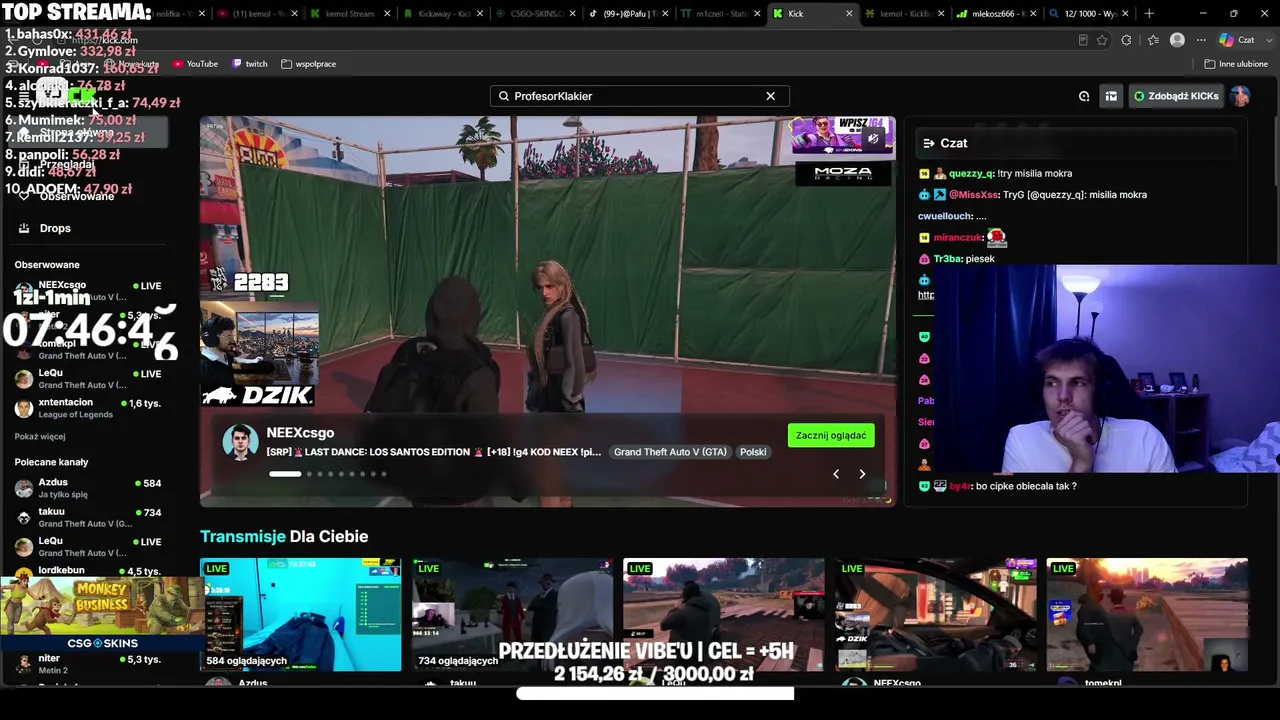Clear the ProfesorKlakier search text

click(770, 96)
